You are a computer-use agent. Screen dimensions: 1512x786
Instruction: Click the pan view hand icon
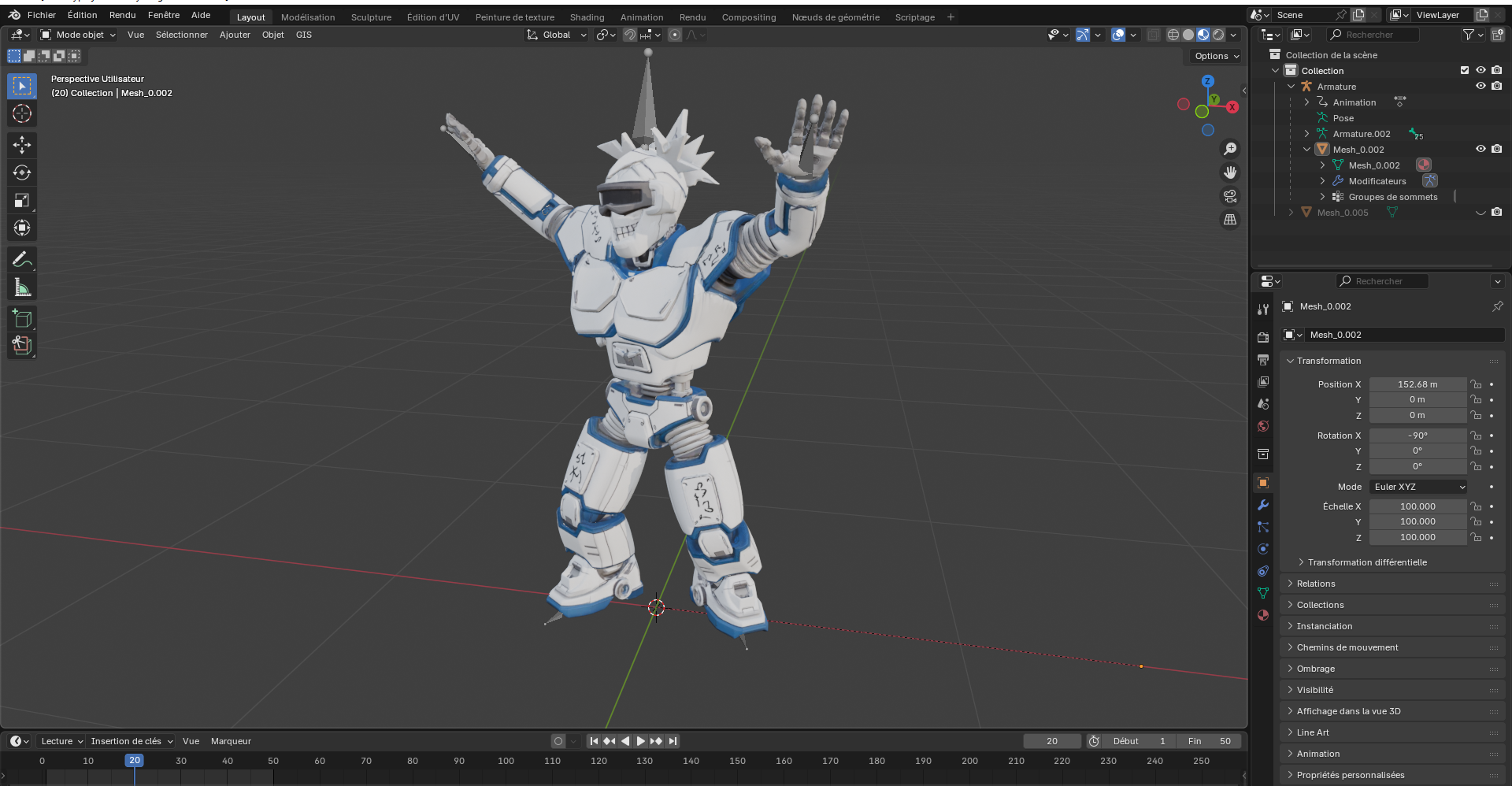click(x=1230, y=172)
